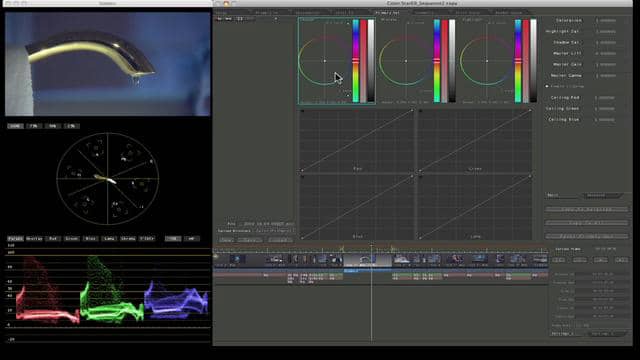Click the first transport control under current frame
The image size is (640, 360).
pos(559,260)
